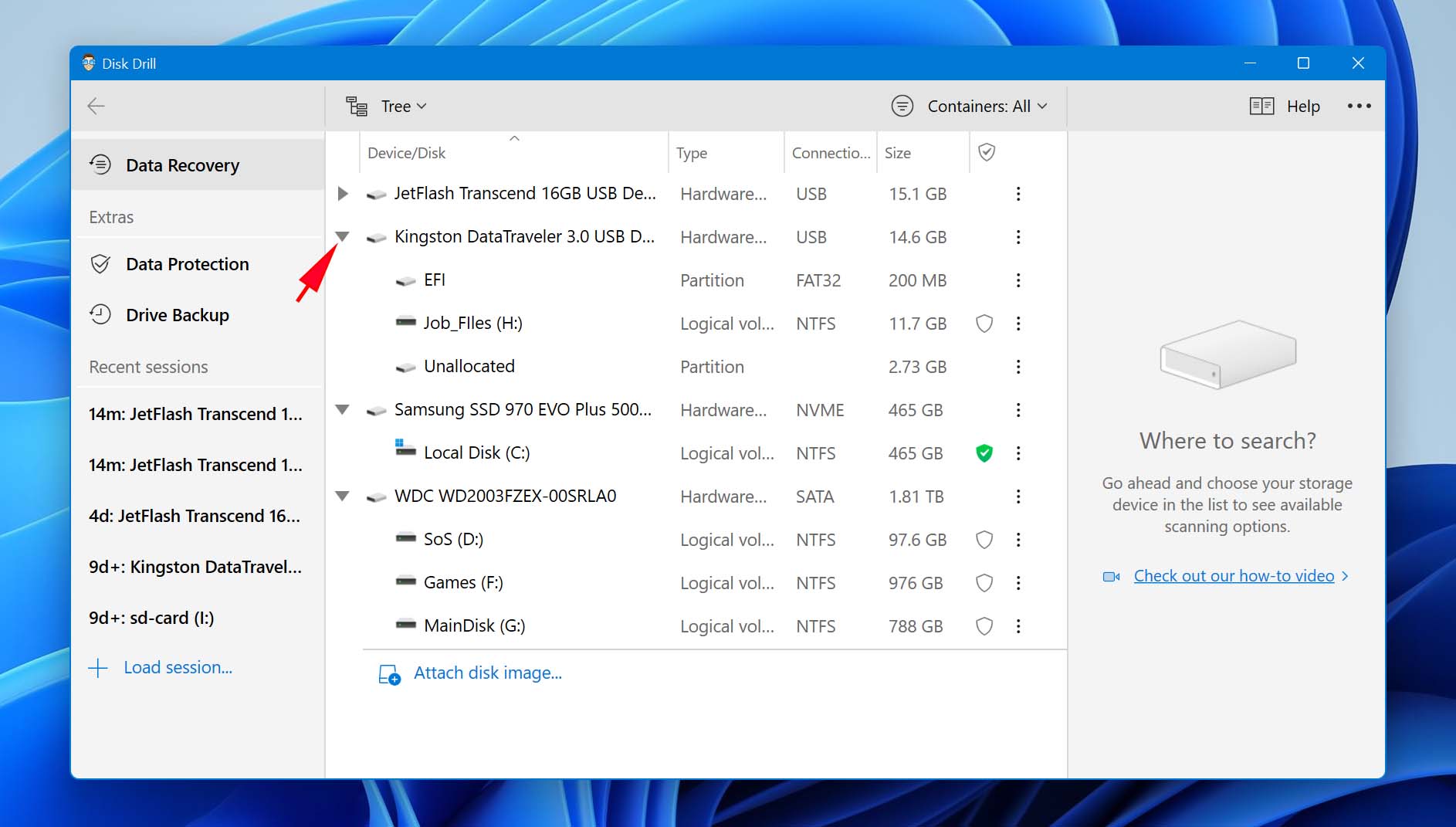Open the three-dots more options menu
Viewport: 1456px width, 827px height.
1359,106
